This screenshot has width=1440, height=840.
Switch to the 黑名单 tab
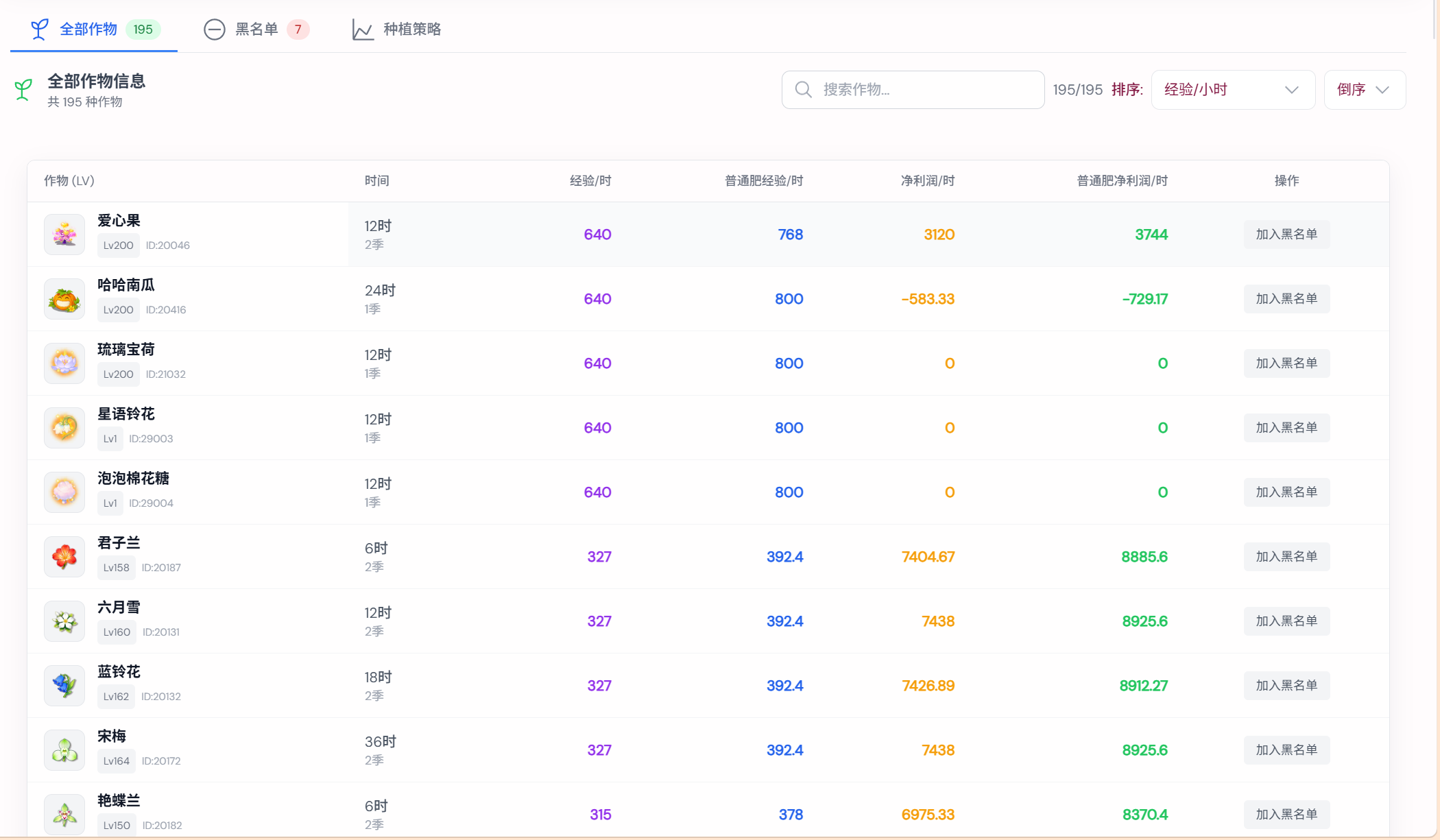click(256, 29)
